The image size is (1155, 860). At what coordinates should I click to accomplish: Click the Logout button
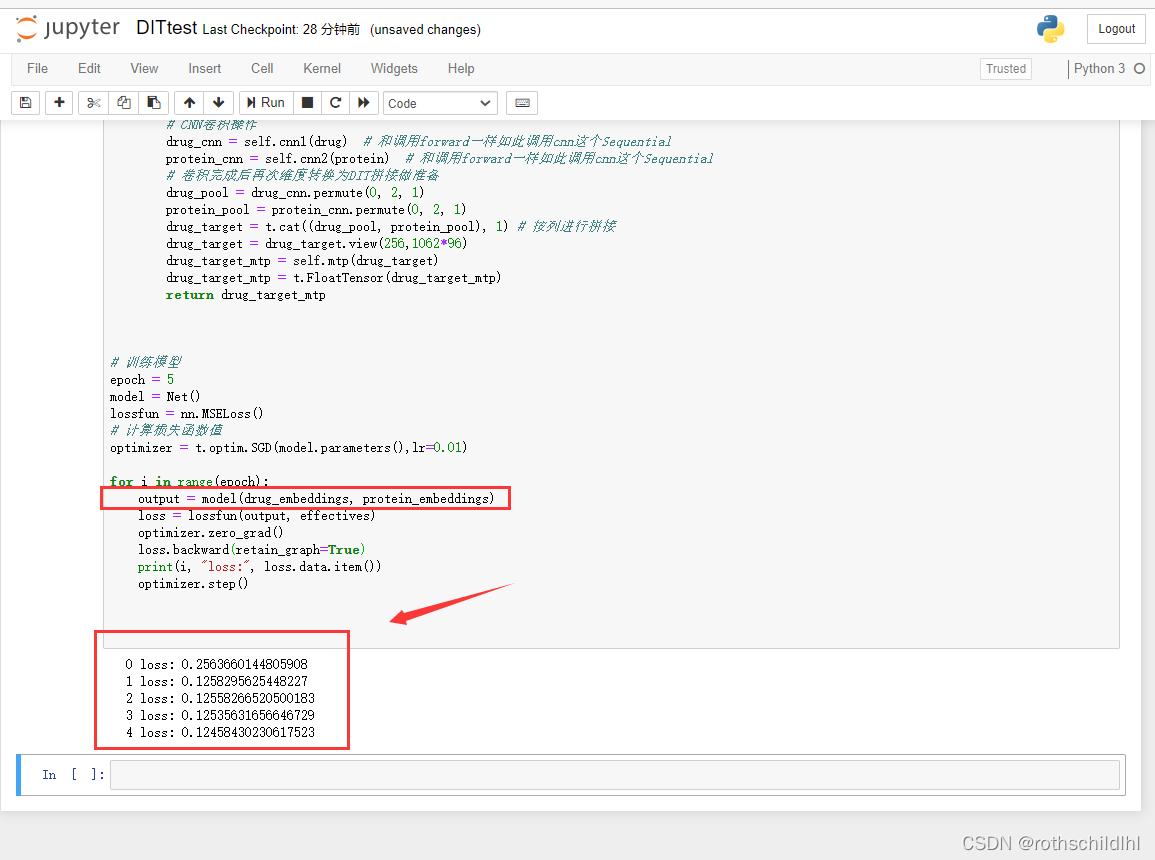1115,28
